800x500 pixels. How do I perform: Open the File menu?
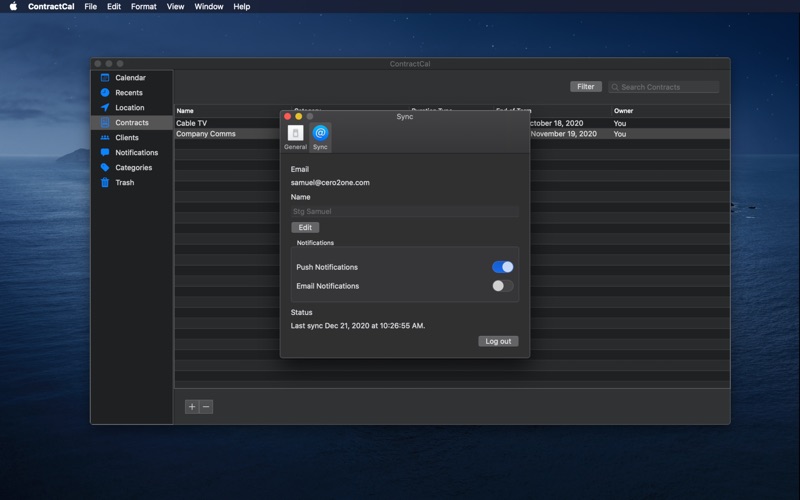(x=91, y=7)
